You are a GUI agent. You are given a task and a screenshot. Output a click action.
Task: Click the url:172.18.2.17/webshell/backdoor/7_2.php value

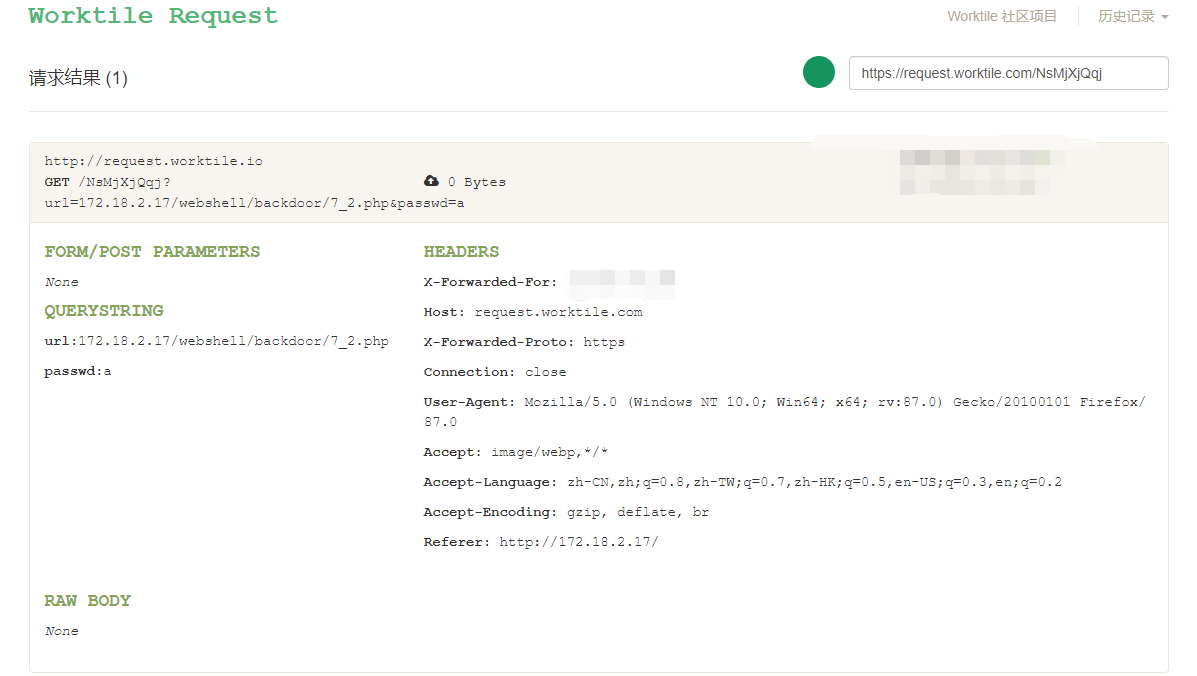tap(217, 341)
